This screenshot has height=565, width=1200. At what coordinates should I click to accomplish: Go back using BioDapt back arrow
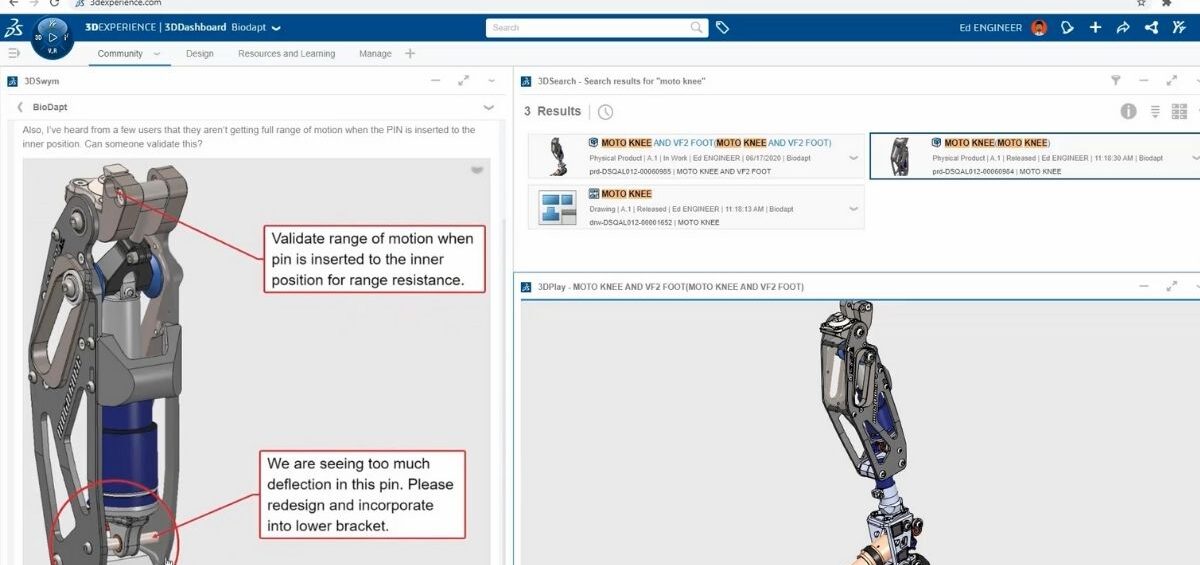20,107
